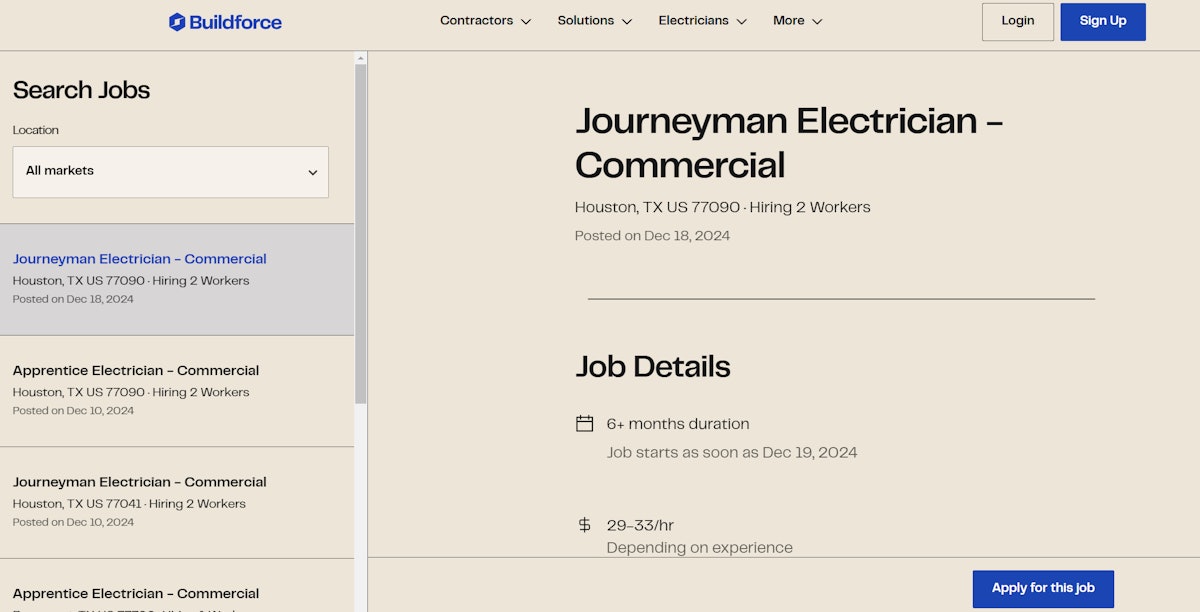Click the Sign Up button
The height and width of the screenshot is (612, 1200).
1103,21
